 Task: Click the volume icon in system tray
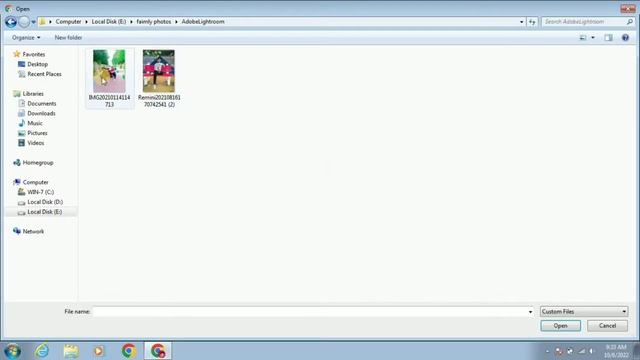(x=591, y=351)
